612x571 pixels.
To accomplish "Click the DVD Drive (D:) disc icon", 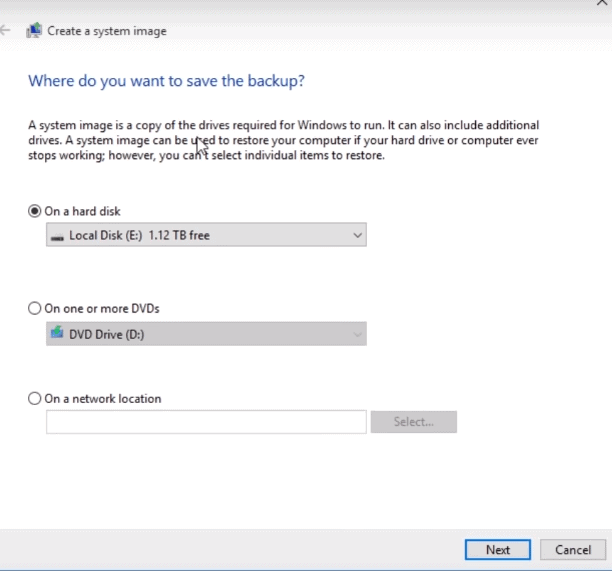I will click(x=57, y=332).
